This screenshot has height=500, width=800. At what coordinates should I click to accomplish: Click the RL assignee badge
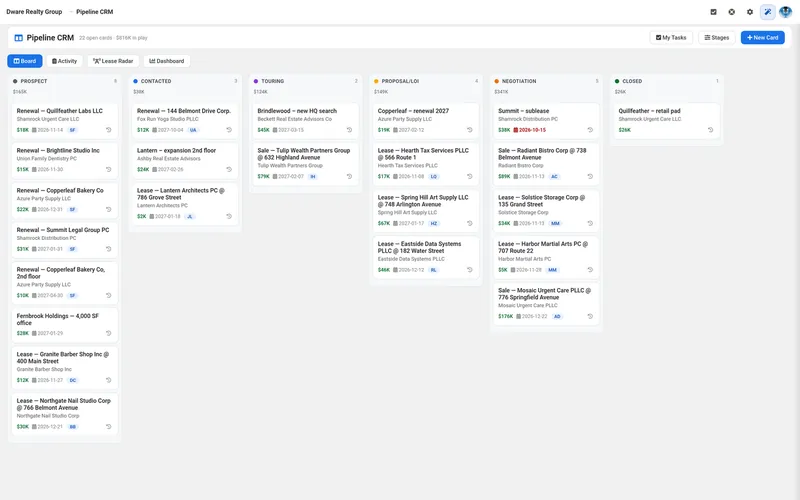pyautogui.click(x=433, y=270)
